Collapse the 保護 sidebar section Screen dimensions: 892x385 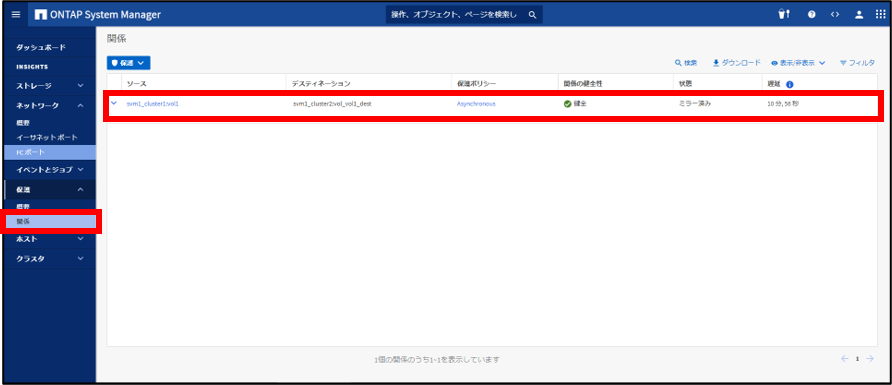49,189
